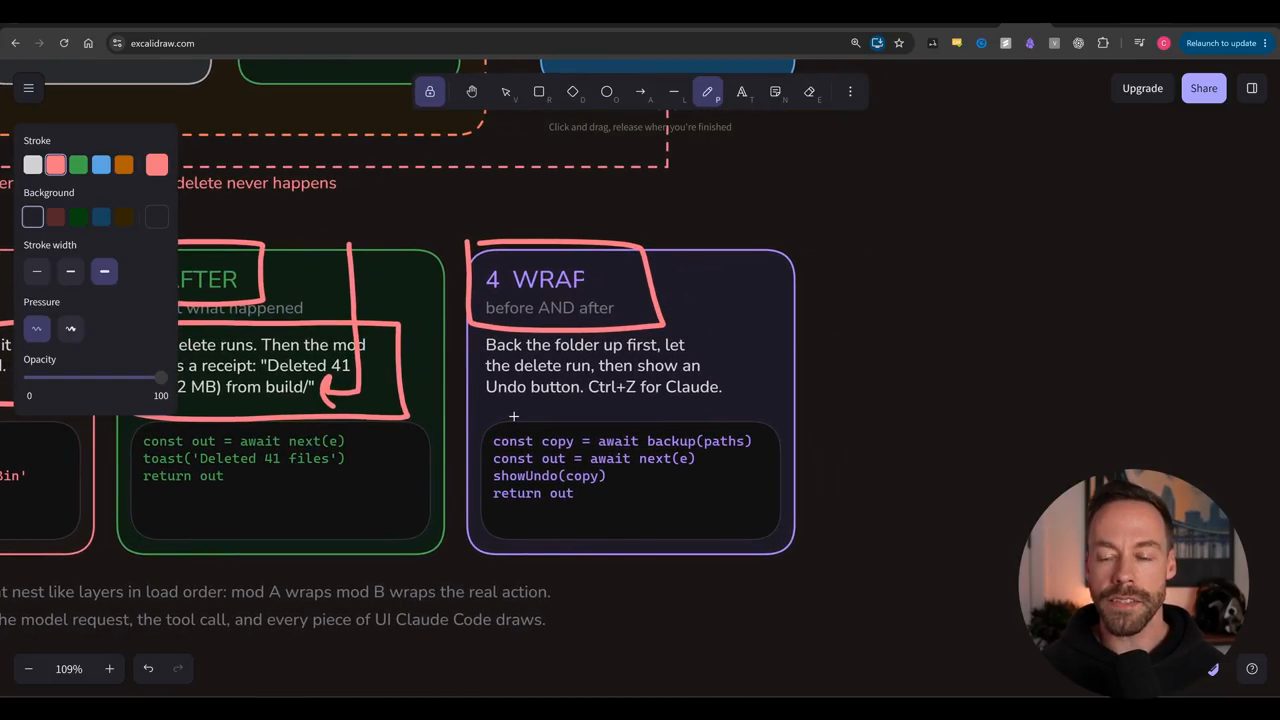Open the current background color picker
This screenshot has height=720, width=1280.
point(157,217)
